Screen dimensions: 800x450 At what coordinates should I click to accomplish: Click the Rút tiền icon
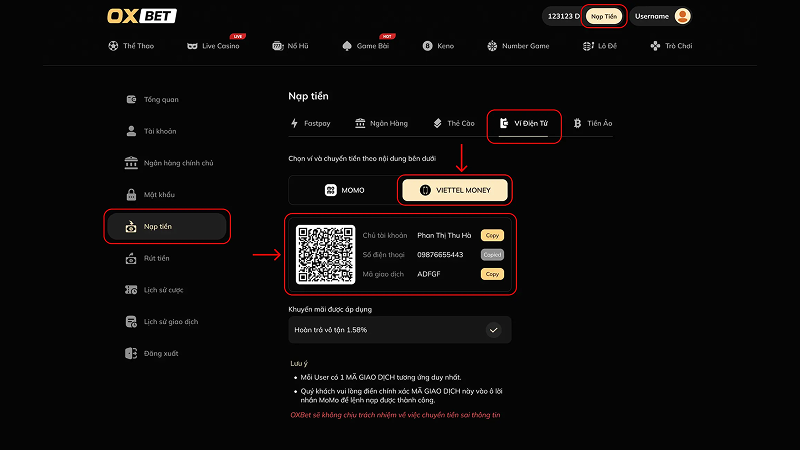[131, 258]
